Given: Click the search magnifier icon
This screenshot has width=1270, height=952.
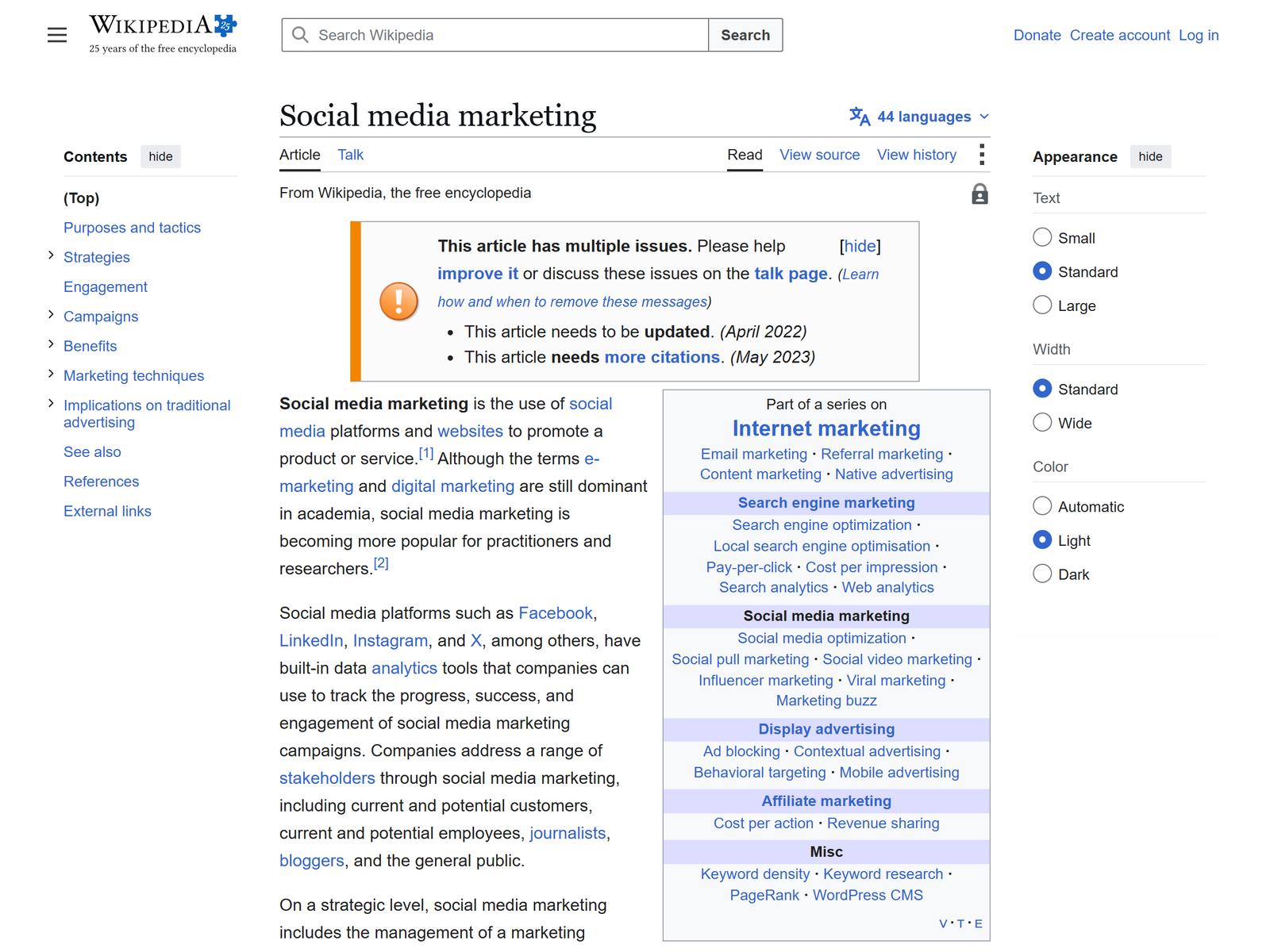Looking at the screenshot, I should [300, 35].
